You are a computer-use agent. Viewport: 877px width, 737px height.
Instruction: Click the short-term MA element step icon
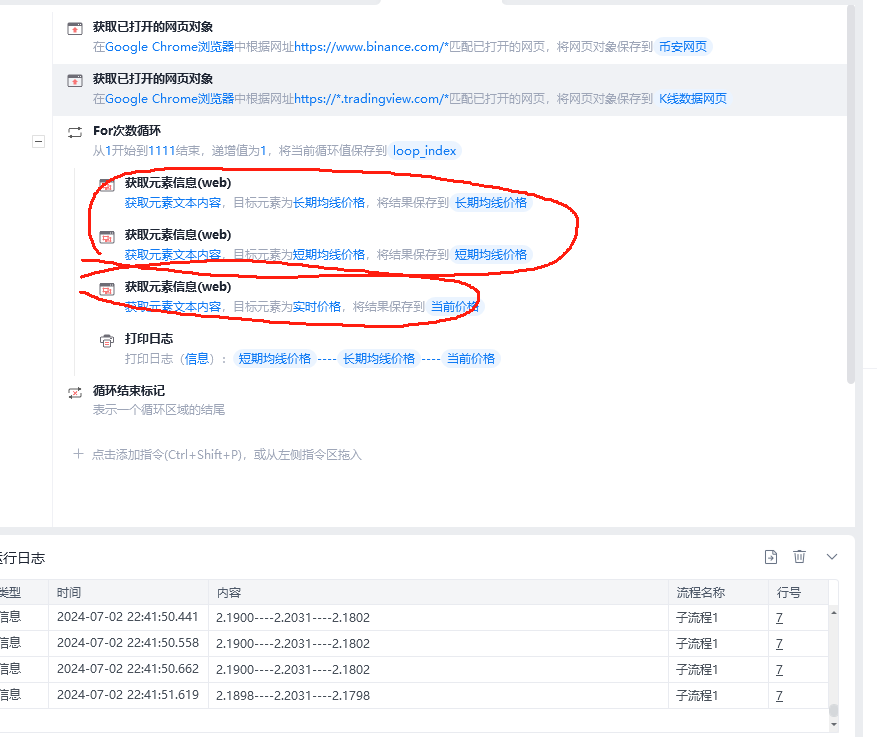point(107,237)
